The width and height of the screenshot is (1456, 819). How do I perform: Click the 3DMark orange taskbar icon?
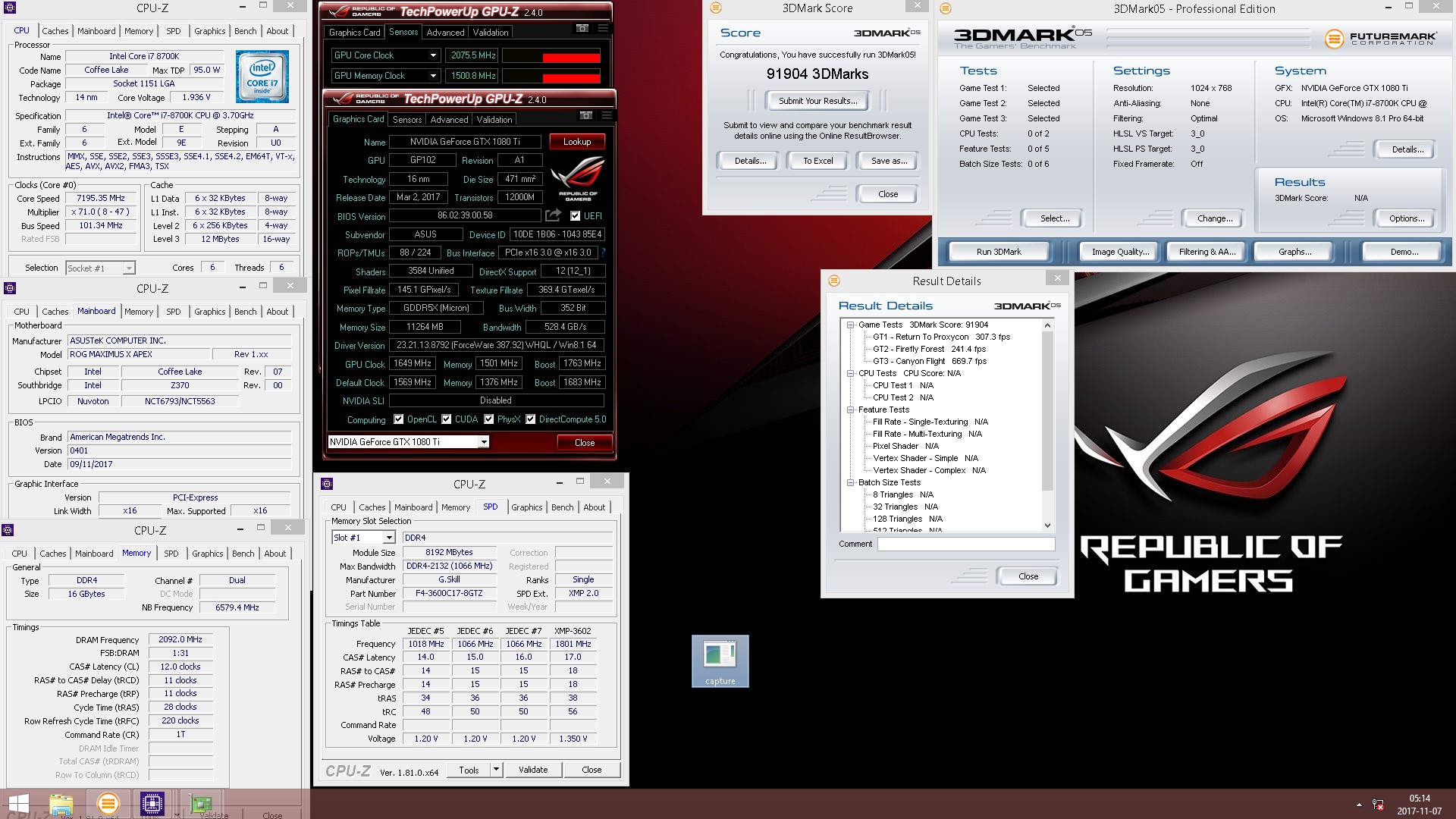coord(108,803)
